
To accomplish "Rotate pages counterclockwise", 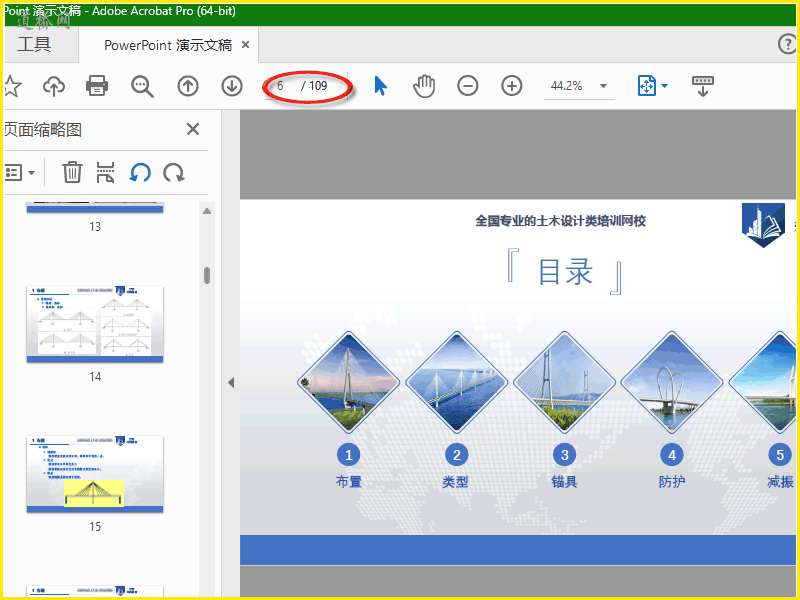I will [x=140, y=172].
